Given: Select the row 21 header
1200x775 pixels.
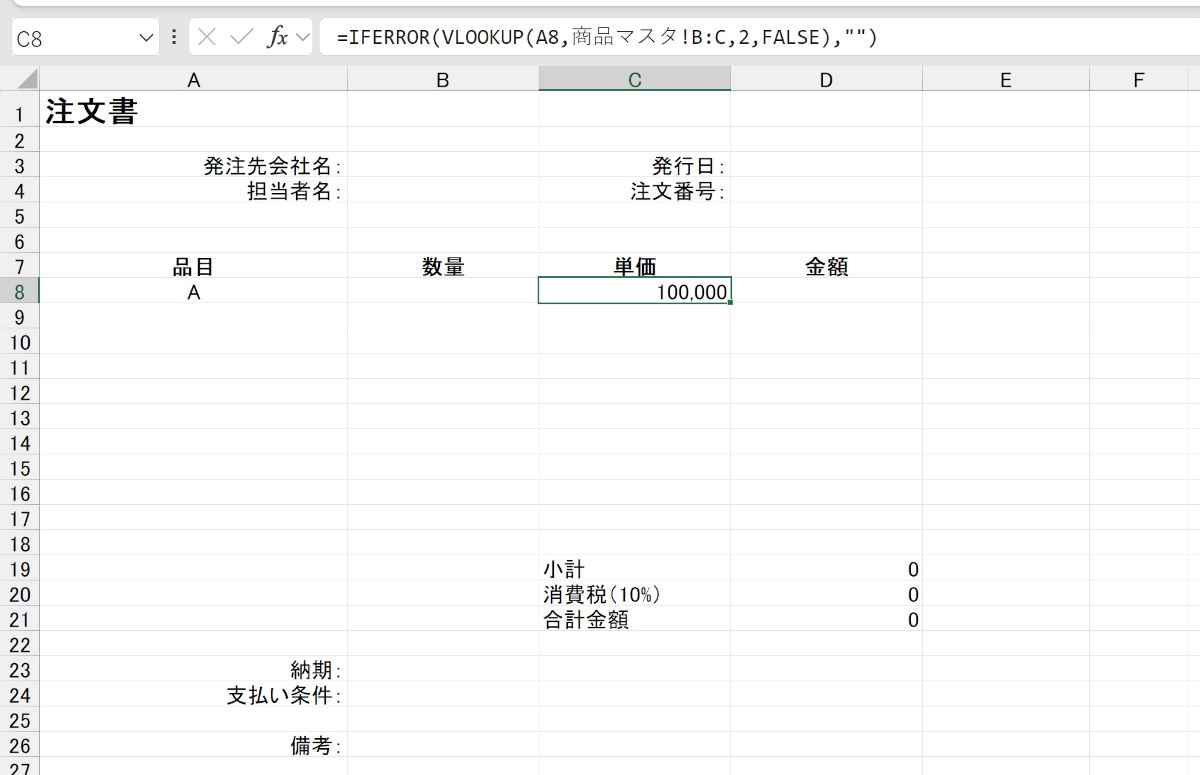Looking at the screenshot, I should click(20, 620).
